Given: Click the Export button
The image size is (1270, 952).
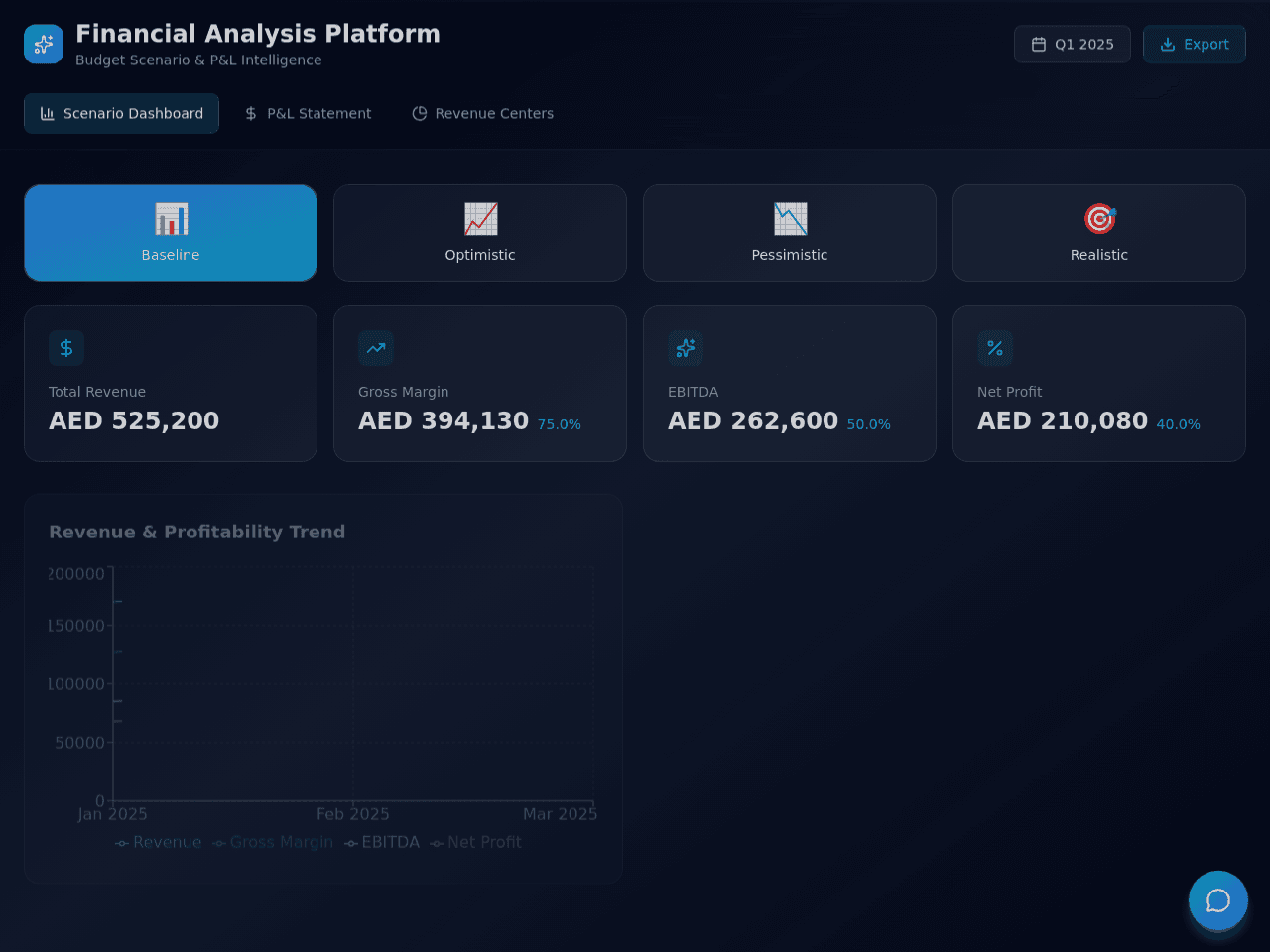Looking at the screenshot, I should 1195,45.
